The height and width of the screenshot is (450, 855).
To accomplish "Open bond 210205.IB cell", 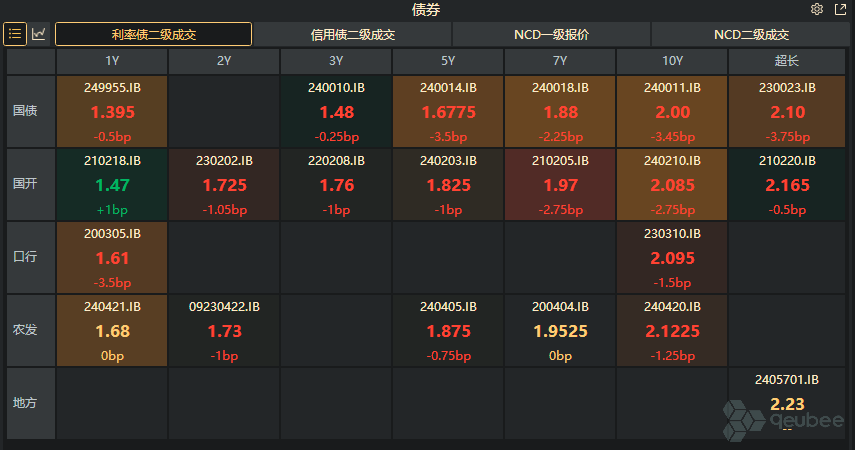I will [x=560, y=184].
